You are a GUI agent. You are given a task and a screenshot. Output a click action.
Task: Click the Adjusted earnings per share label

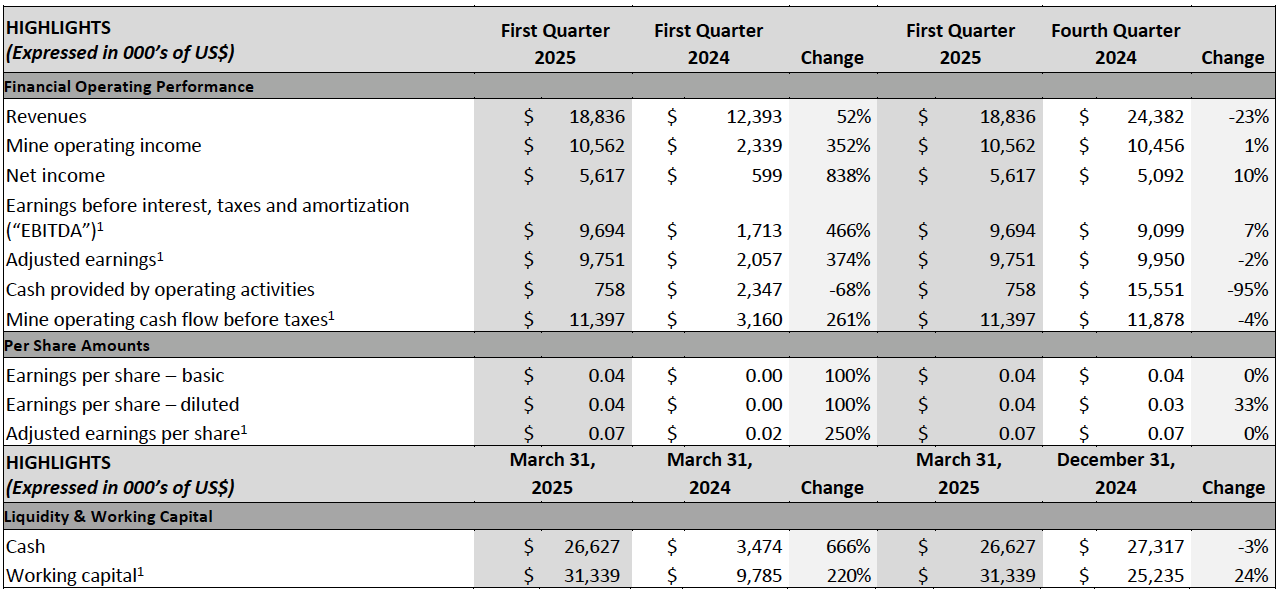(x=125, y=435)
